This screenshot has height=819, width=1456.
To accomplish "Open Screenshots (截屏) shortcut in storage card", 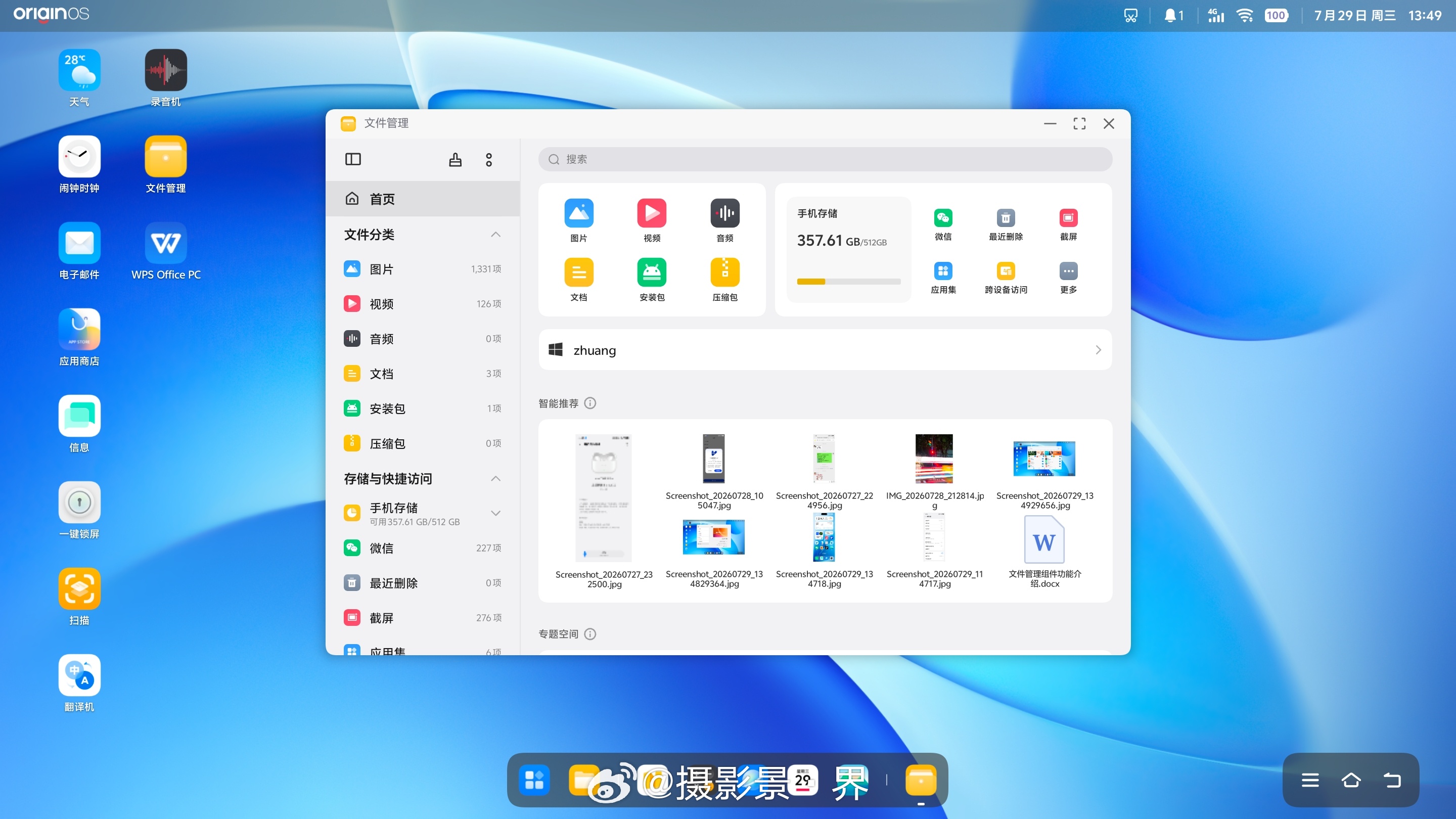I will (1068, 224).
